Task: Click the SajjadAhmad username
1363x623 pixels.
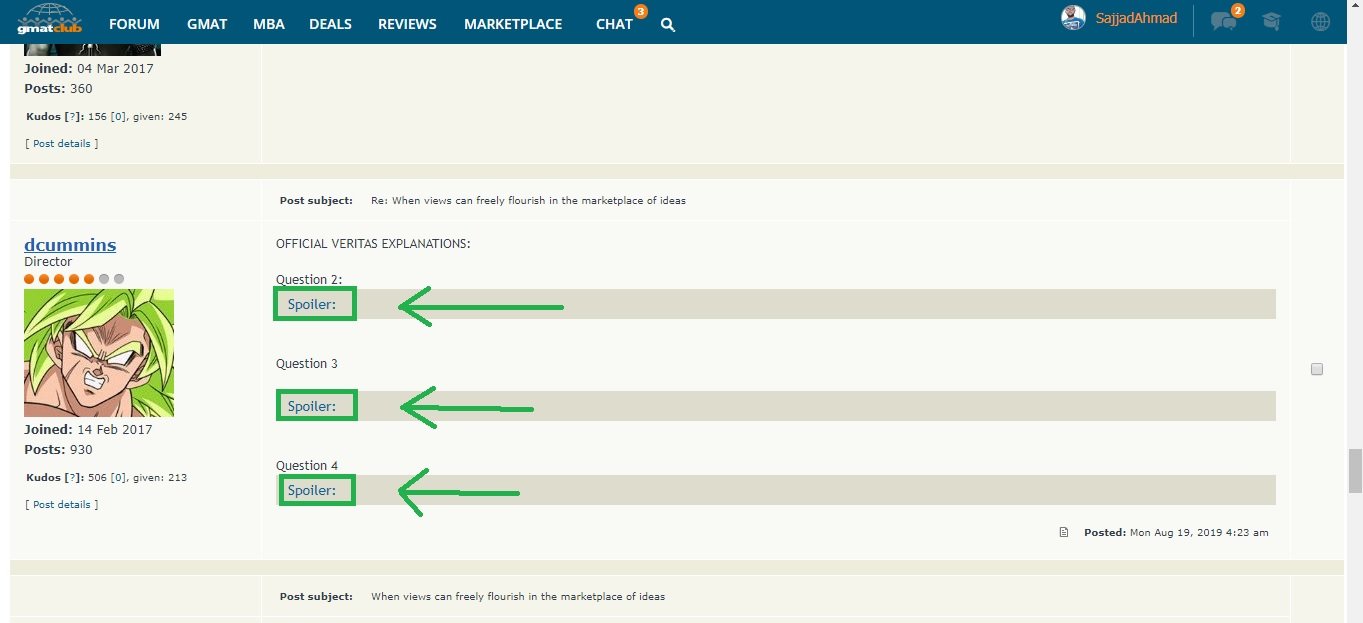Action: [1136, 18]
